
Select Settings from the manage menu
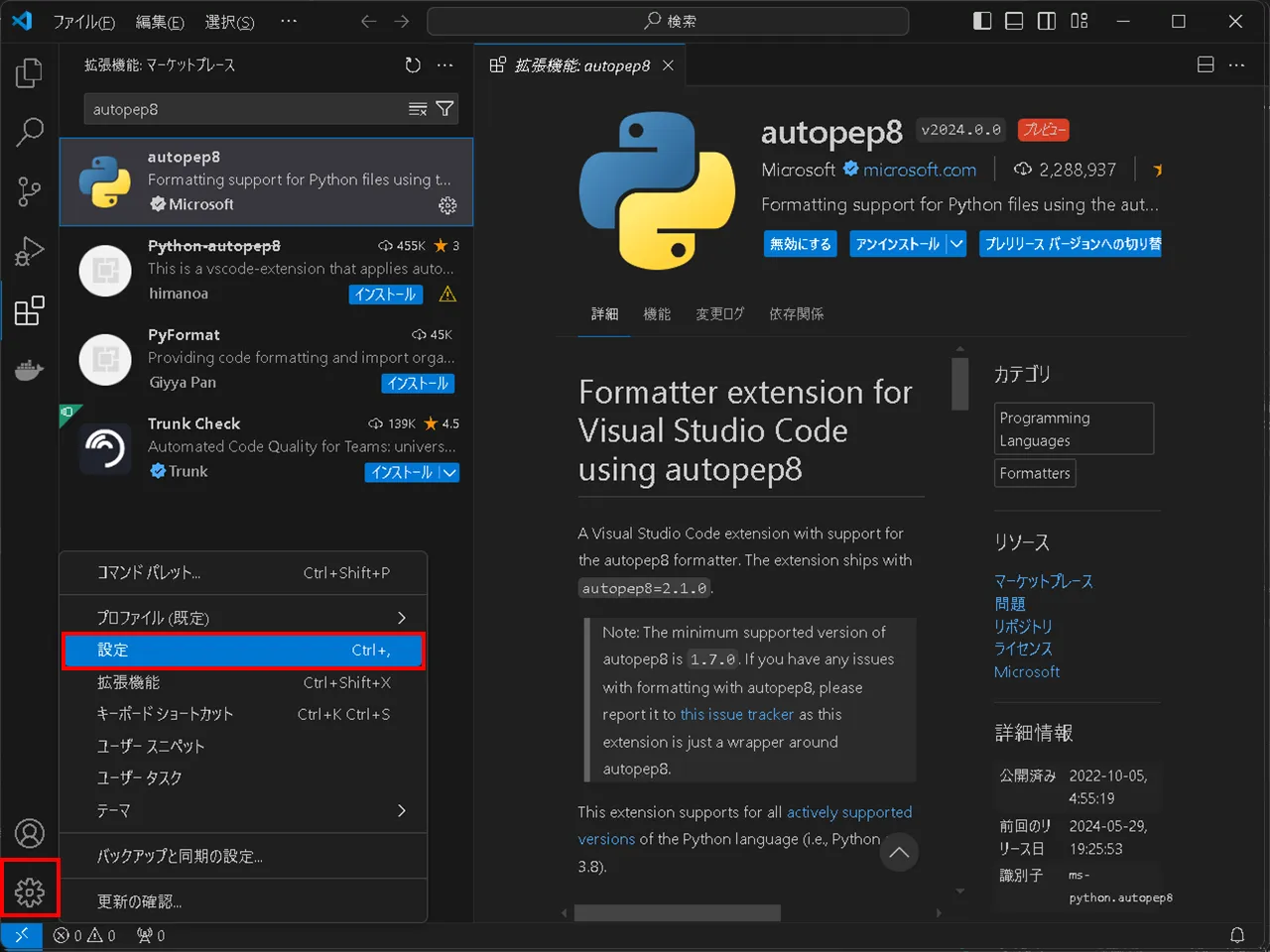coord(243,651)
